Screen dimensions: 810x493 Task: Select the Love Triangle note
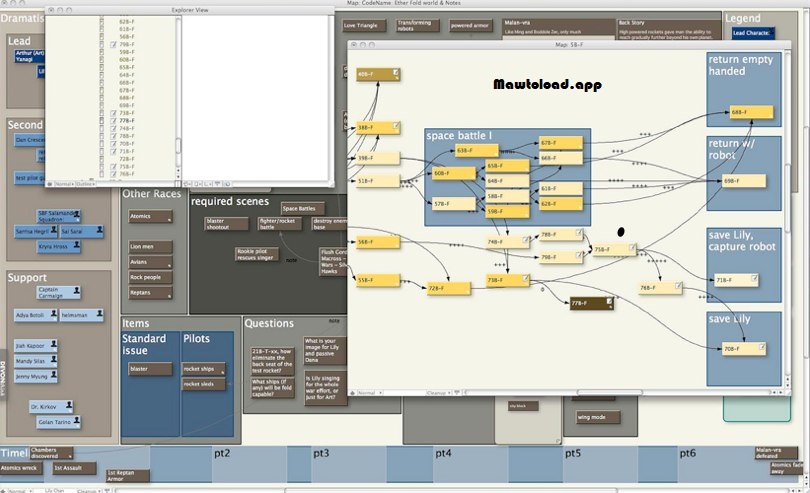tap(364, 25)
